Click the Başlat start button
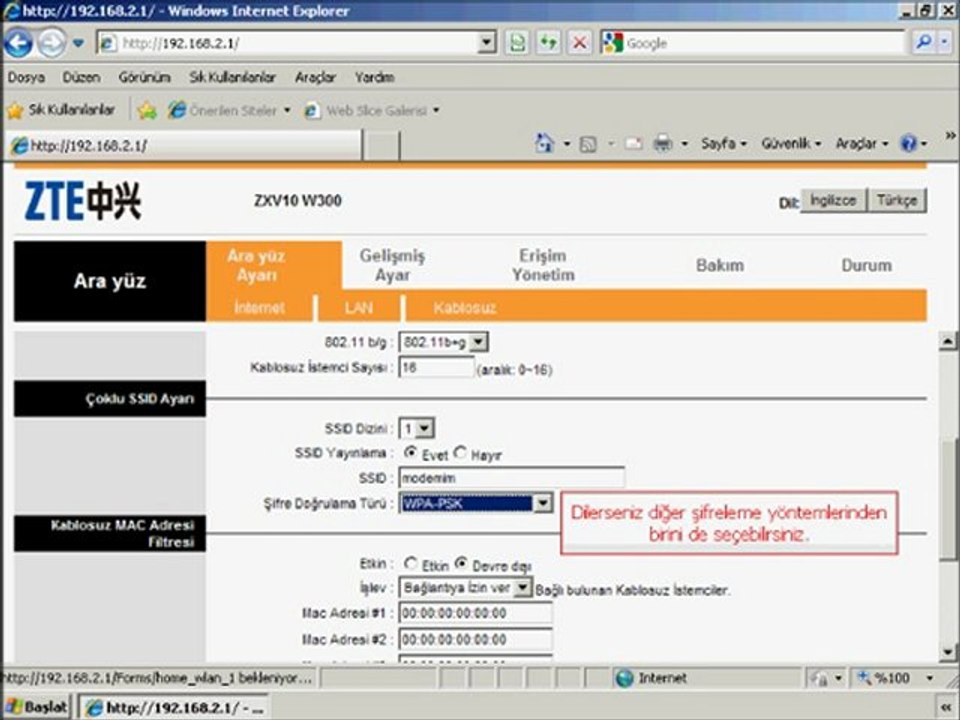This screenshot has width=960, height=720. (x=38, y=707)
